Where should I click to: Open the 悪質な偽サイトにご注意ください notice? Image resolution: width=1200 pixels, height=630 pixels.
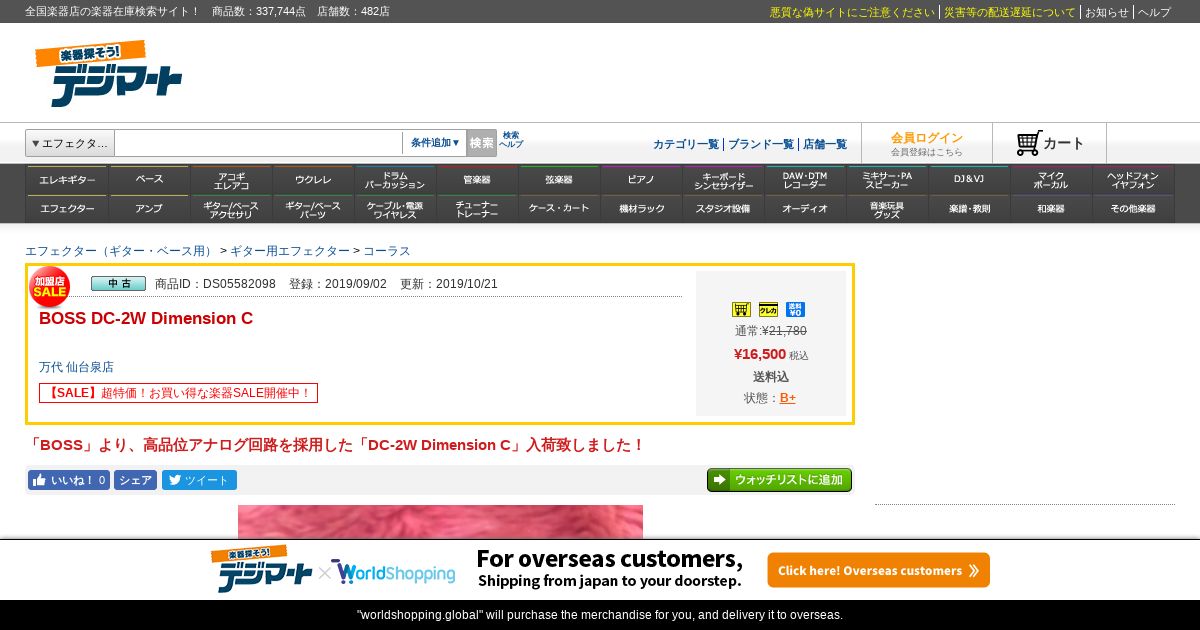click(852, 12)
